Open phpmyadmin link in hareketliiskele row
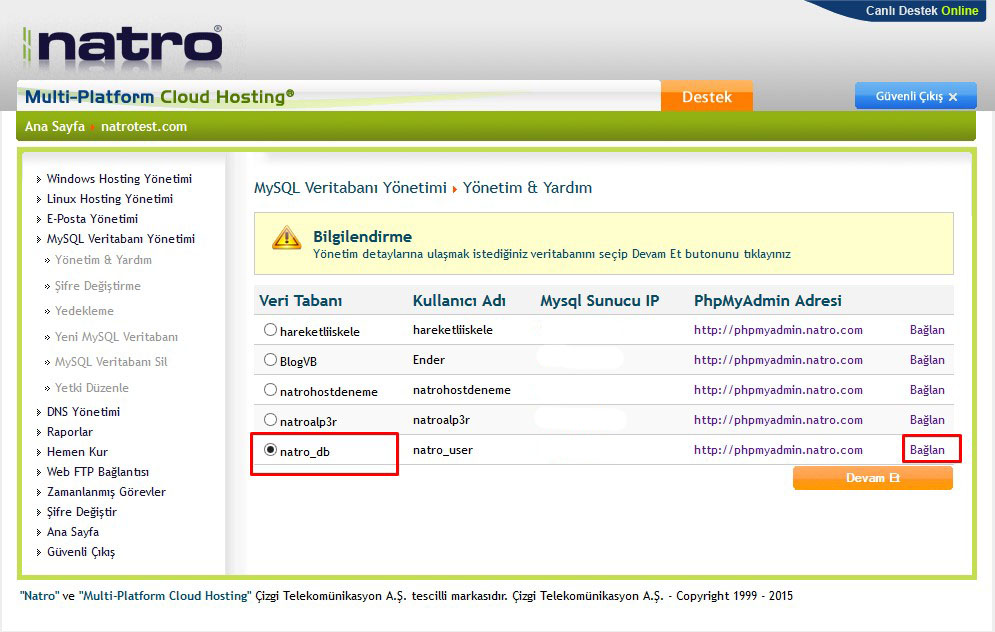The height and width of the screenshot is (632, 995). pyautogui.click(x=778, y=330)
